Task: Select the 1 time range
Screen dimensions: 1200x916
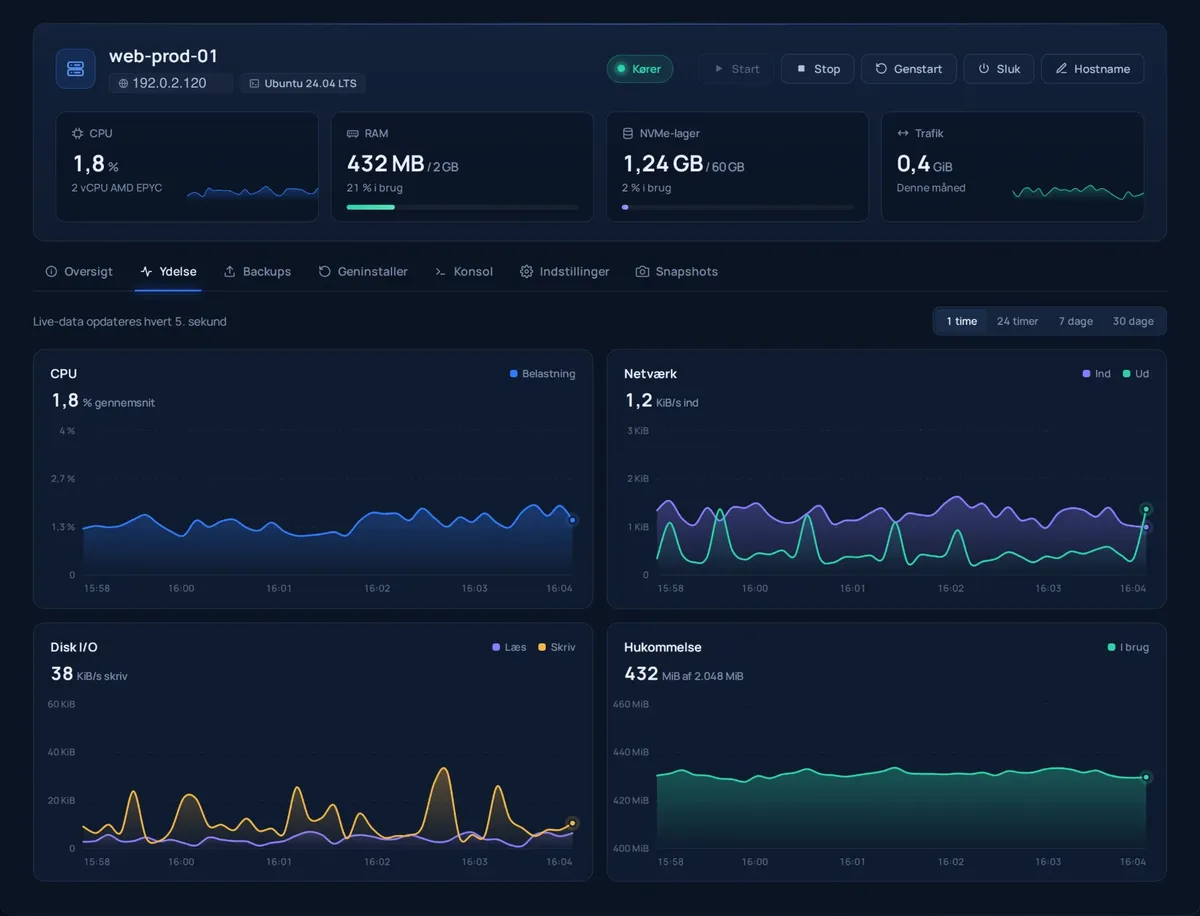Action: 962,321
